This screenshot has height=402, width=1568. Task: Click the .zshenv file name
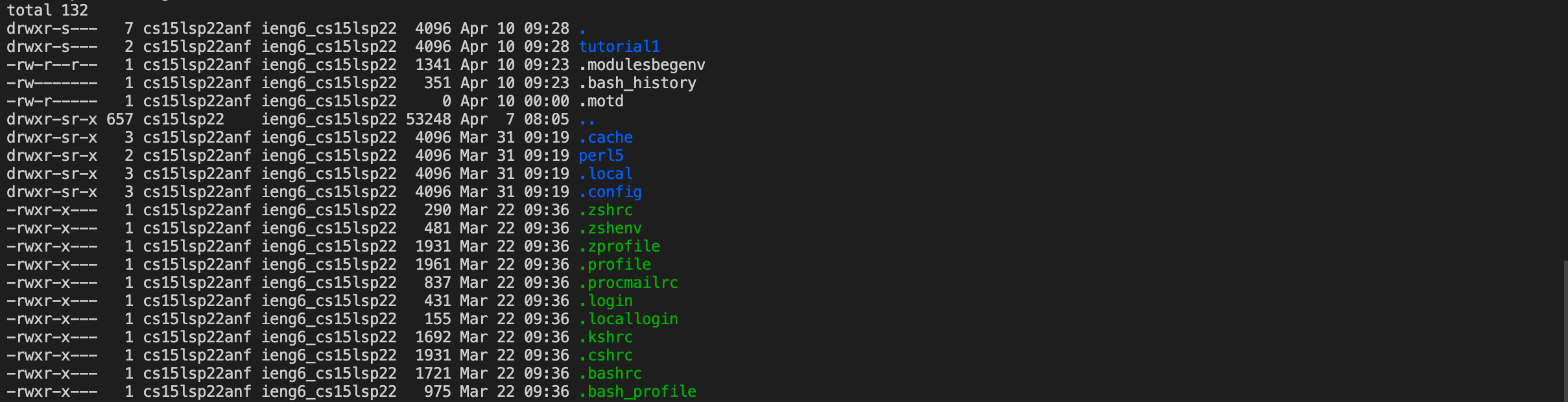tap(610, 228)
